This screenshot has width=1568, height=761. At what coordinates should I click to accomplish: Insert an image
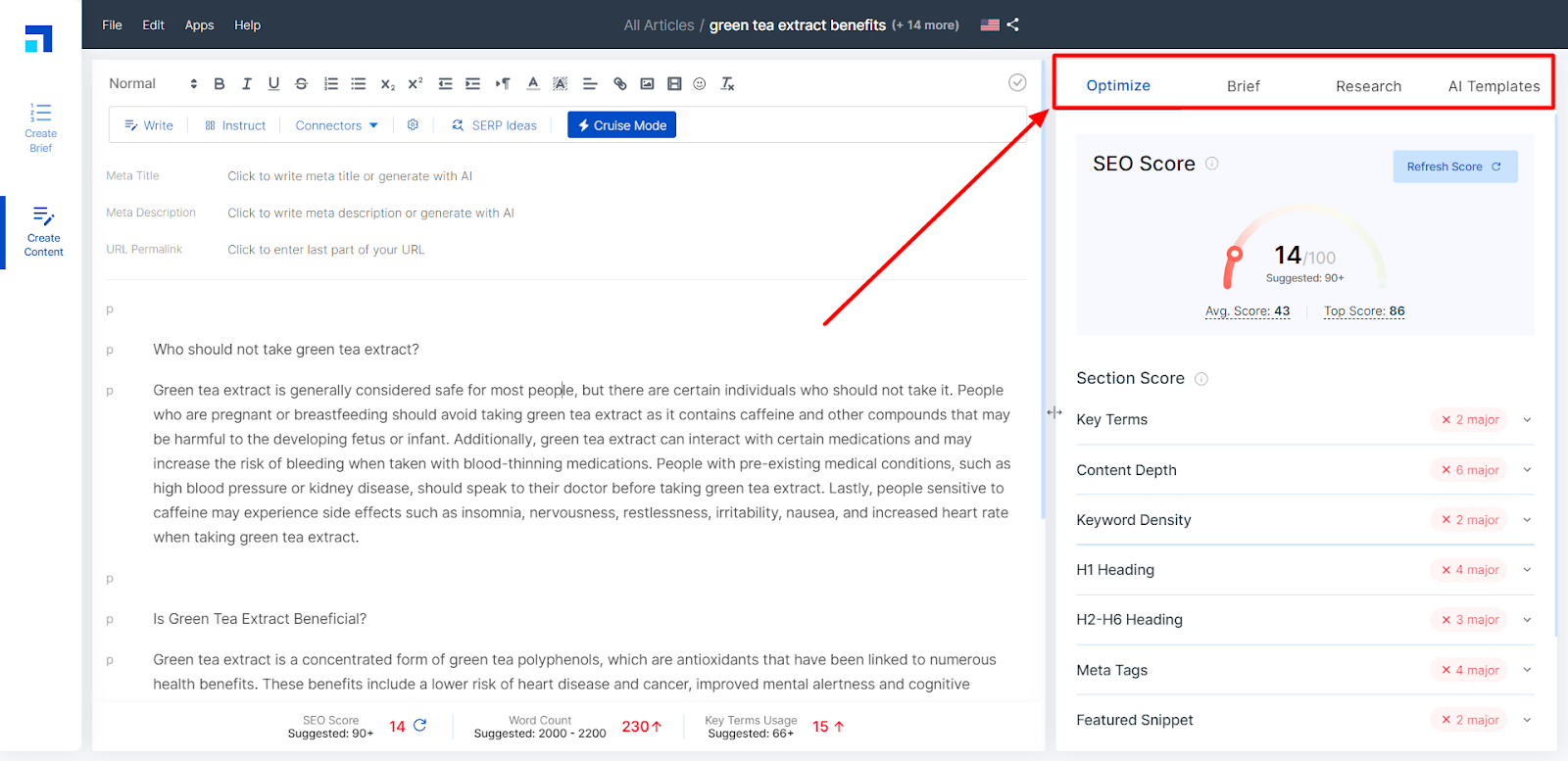coord(647,84)
